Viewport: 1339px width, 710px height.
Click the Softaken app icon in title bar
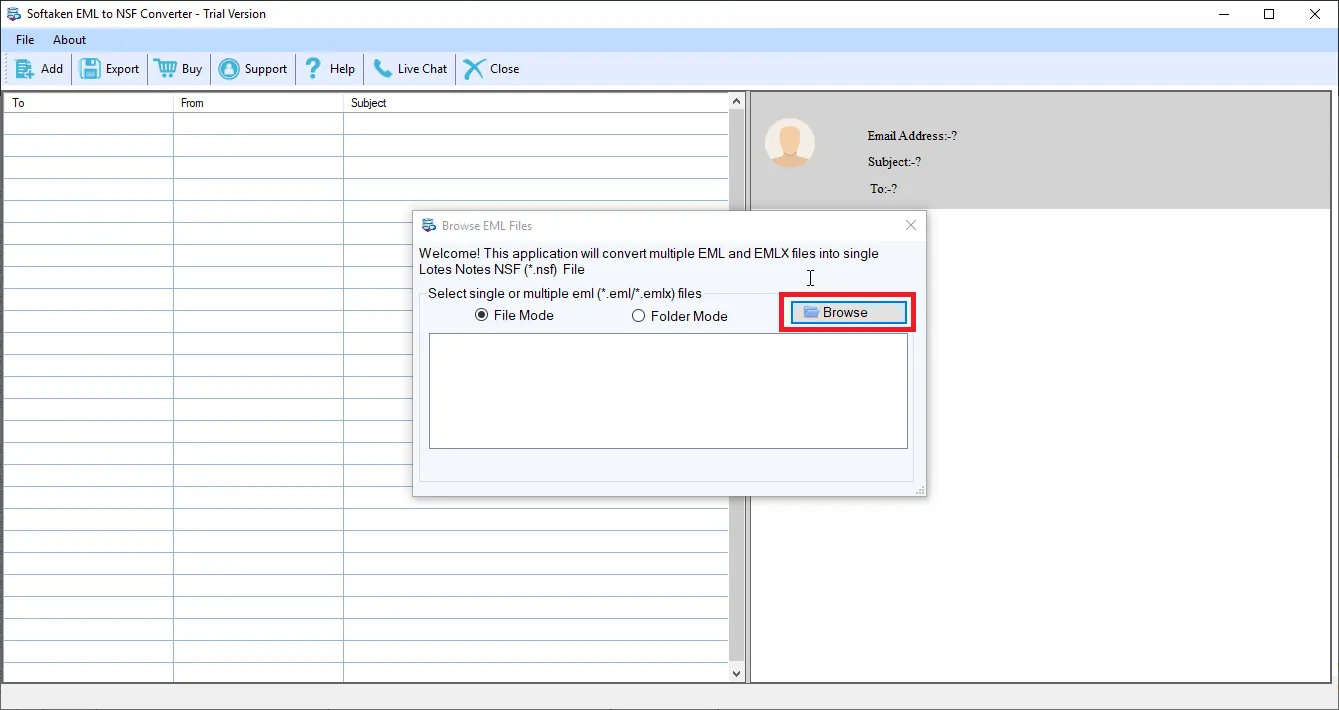[x=14, y=14]
